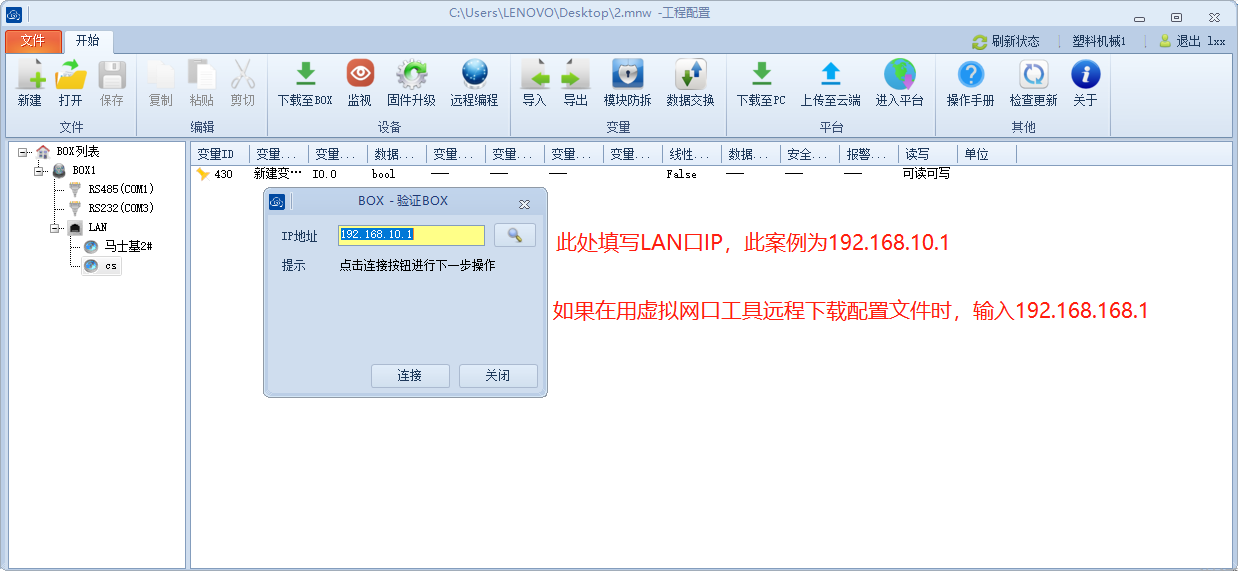Click the BOX列表 root label
The height and width of the screenshot is (571, 1238).
[78, 152]
